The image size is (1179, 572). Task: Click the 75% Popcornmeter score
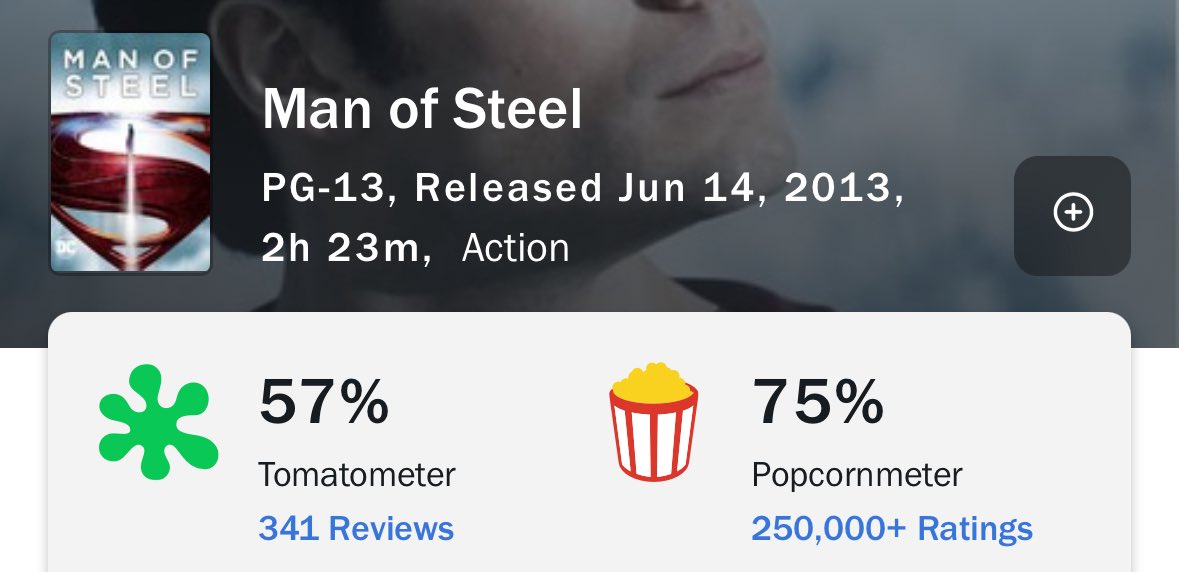pos(817,402)
